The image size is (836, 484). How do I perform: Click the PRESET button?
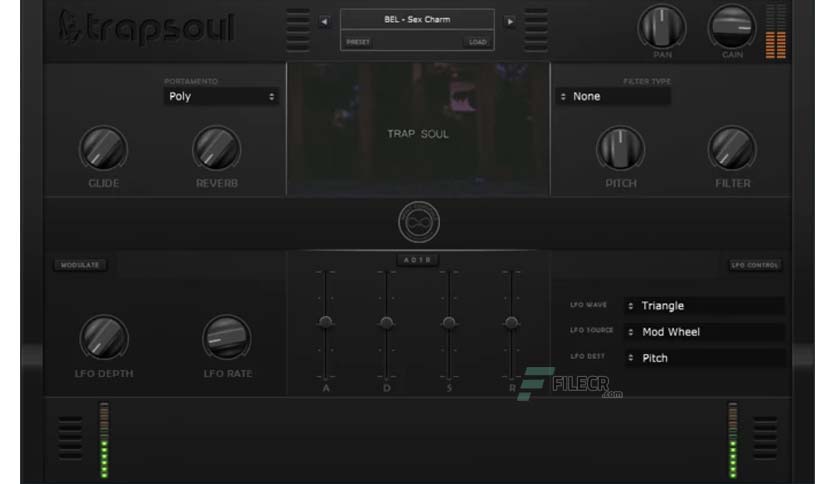click(358, 42)
